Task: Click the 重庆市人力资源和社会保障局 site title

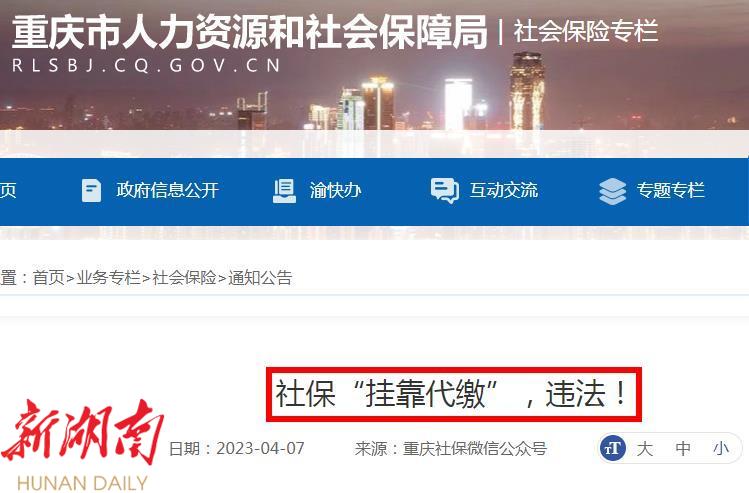Action: coord(249,32)
